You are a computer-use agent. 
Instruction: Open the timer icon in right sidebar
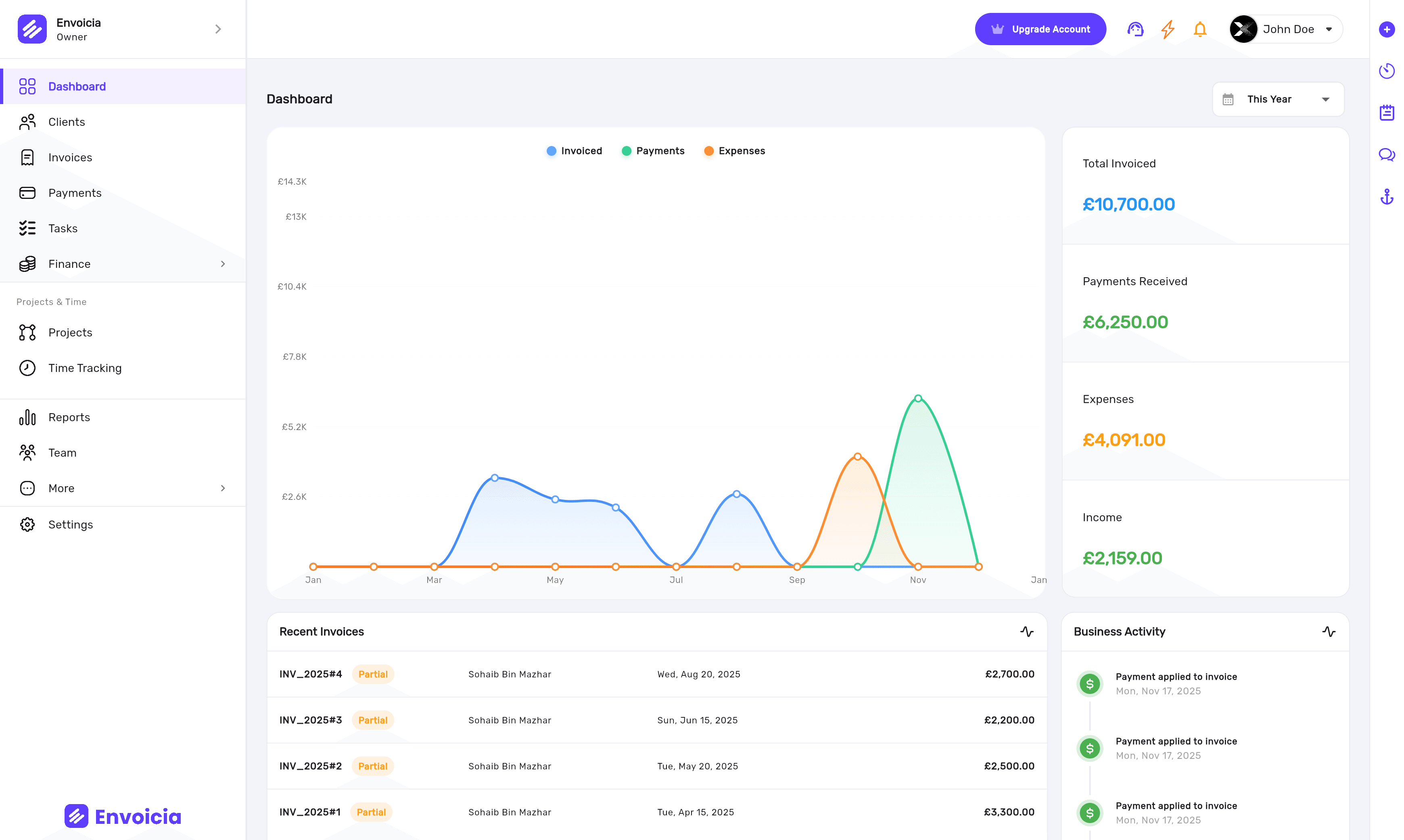(1387, 70)
